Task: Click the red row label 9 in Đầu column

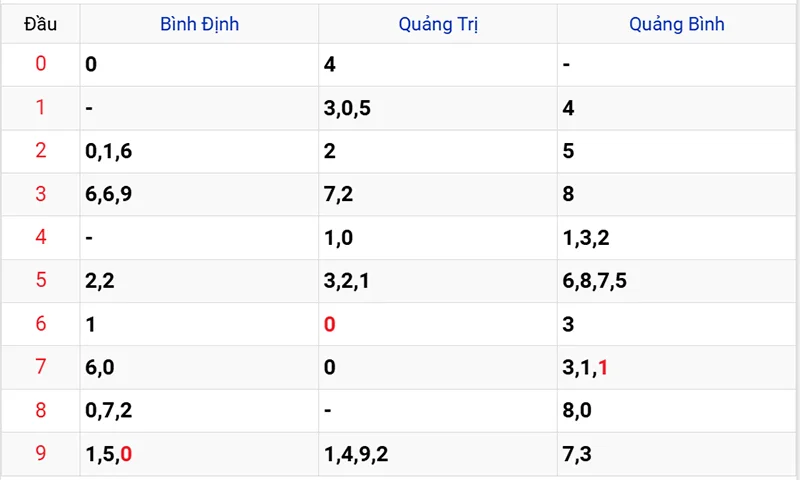Action: (x=40, y=454)
